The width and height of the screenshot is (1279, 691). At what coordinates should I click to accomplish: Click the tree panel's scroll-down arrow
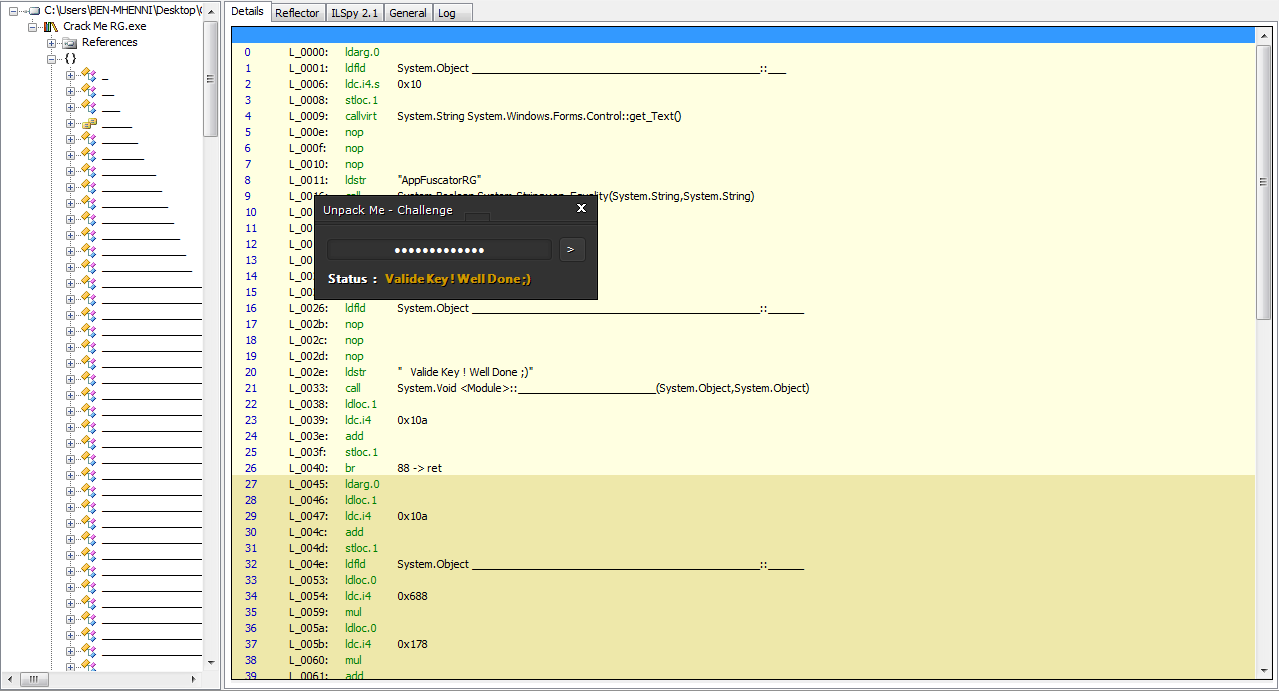click(x=211, y=662)
